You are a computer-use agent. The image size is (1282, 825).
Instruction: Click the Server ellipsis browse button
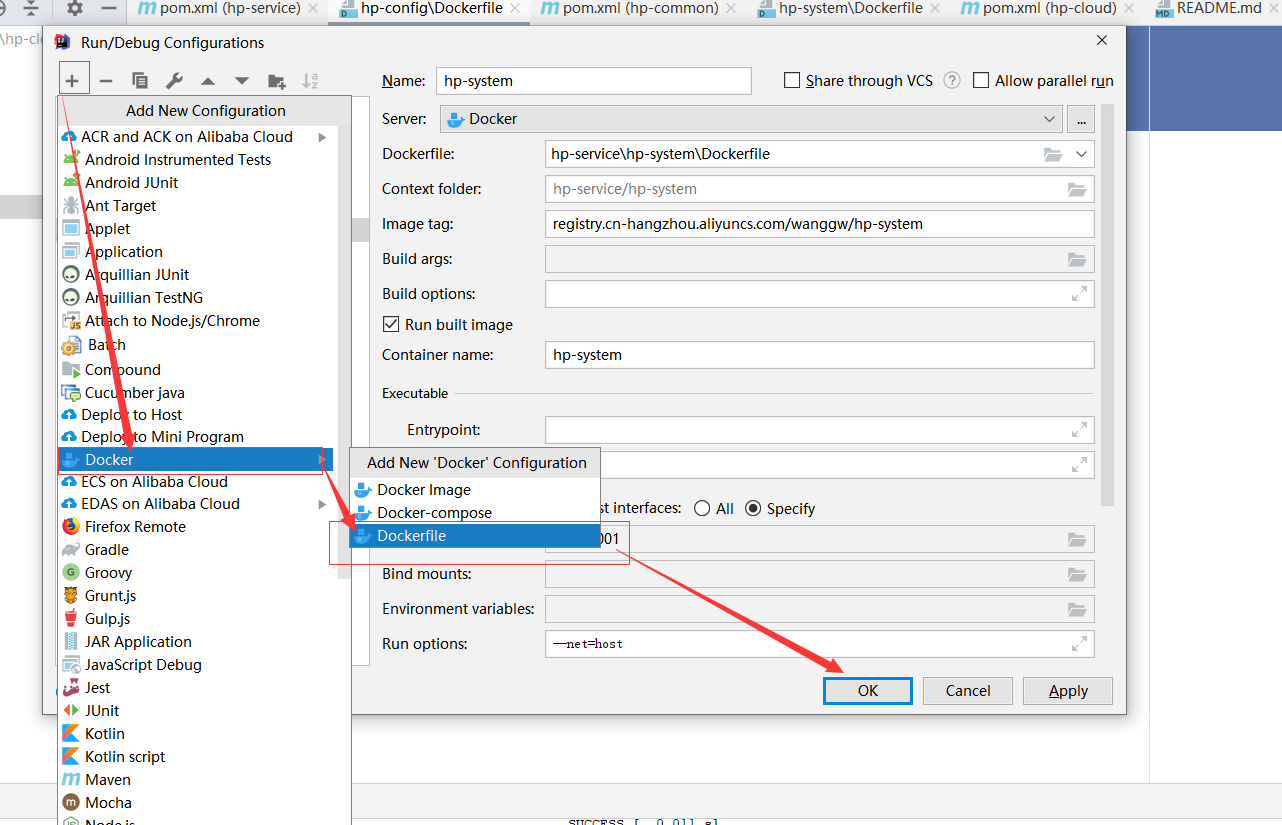[x=1080, y=119]
